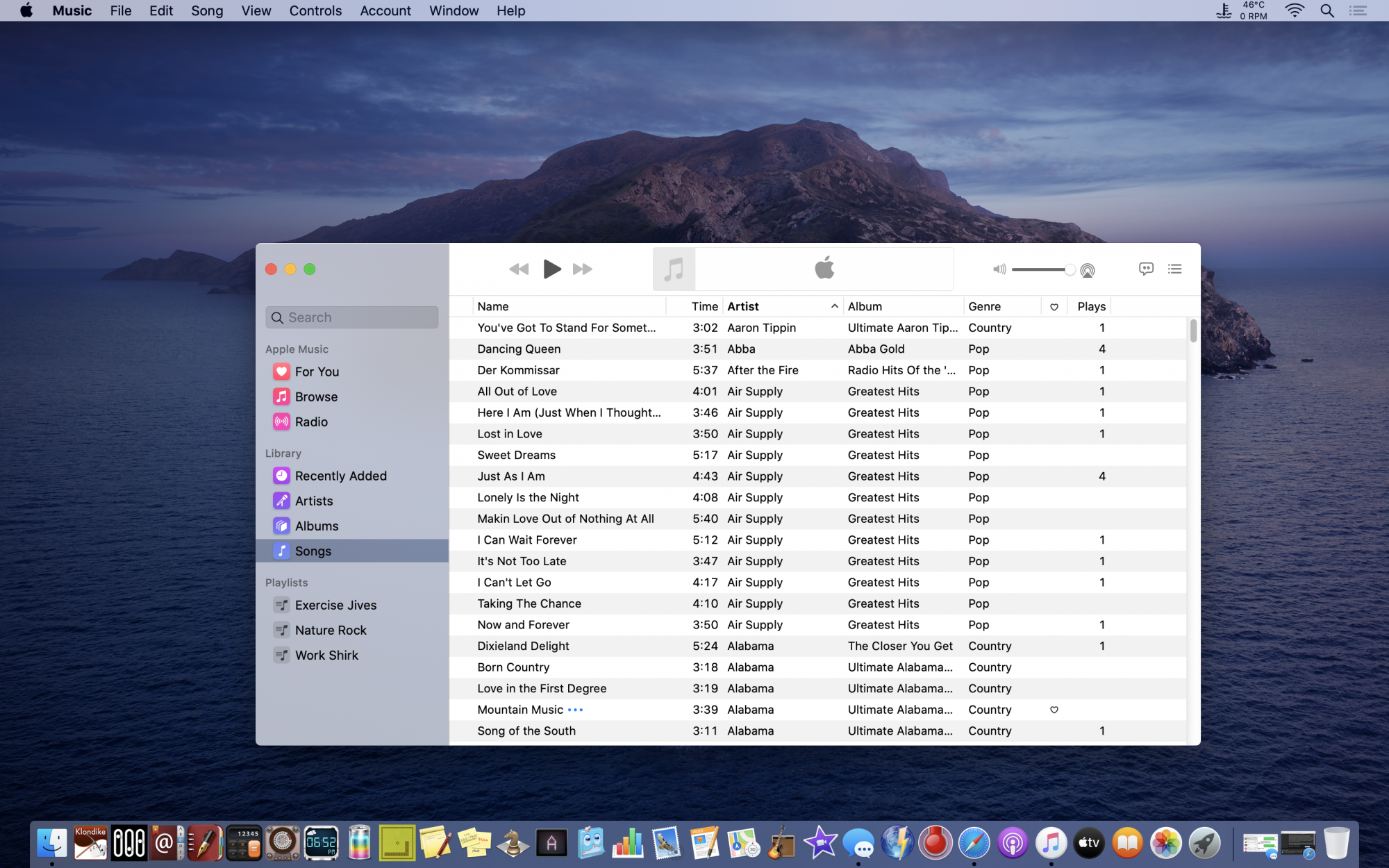This screenshot has height=868, width=1389.
Task: Click the volume slider track
Action: click(1038, 269)
